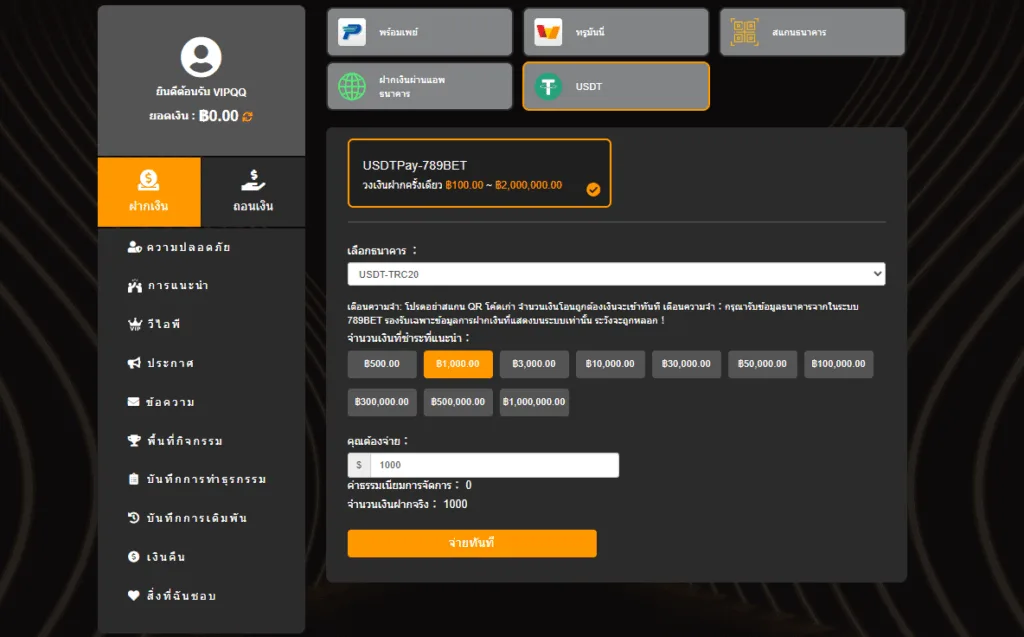
Task: Select the ฿1,000.00 amount
Action: [x=458, y=364]
